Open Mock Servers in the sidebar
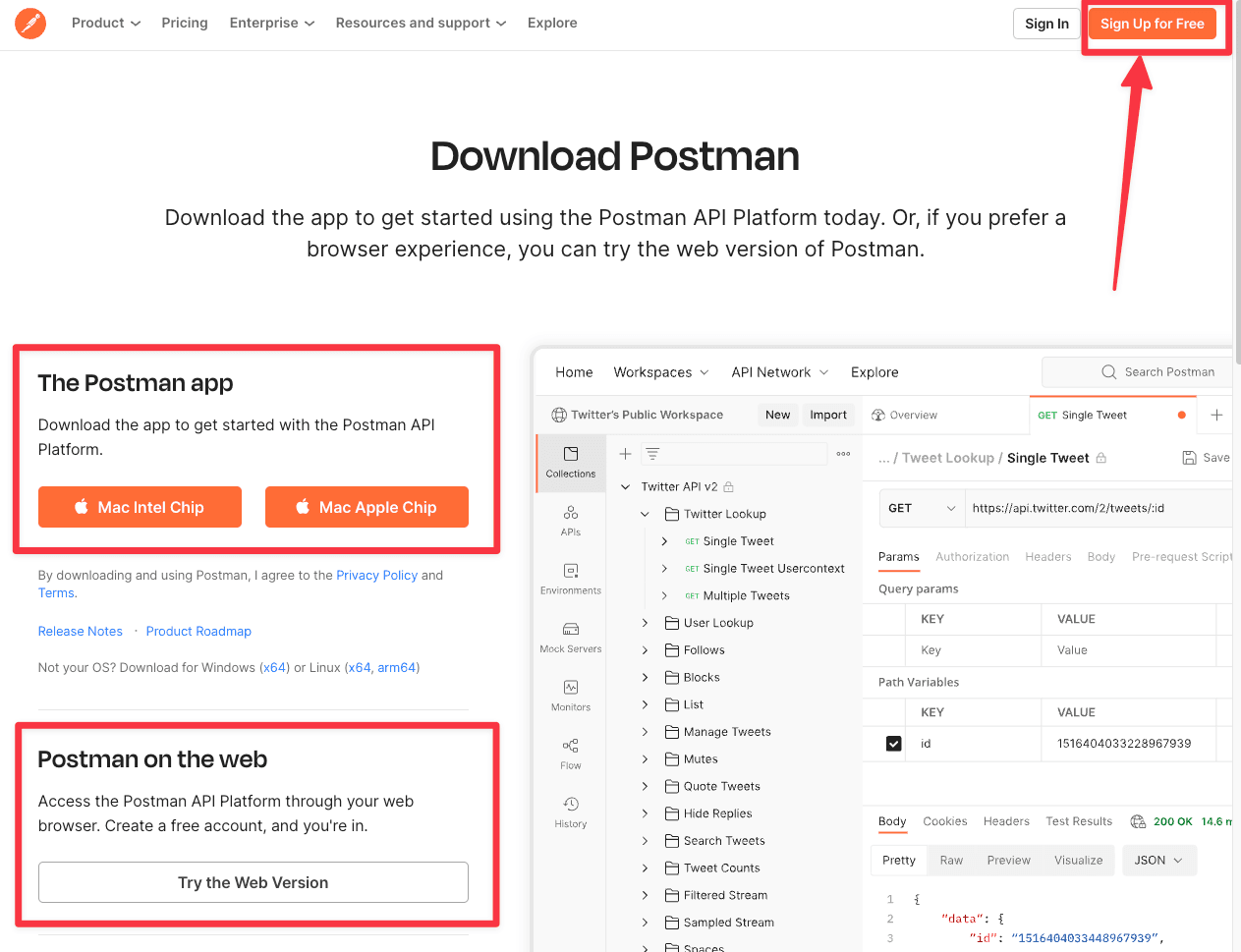1241x952 pixels. tap(571, 637)
